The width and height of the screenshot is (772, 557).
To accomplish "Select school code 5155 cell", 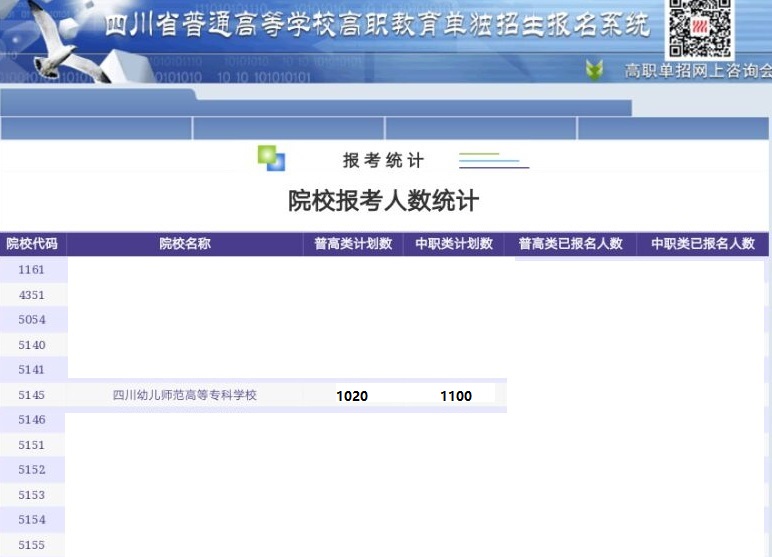I will click(32, 545).
